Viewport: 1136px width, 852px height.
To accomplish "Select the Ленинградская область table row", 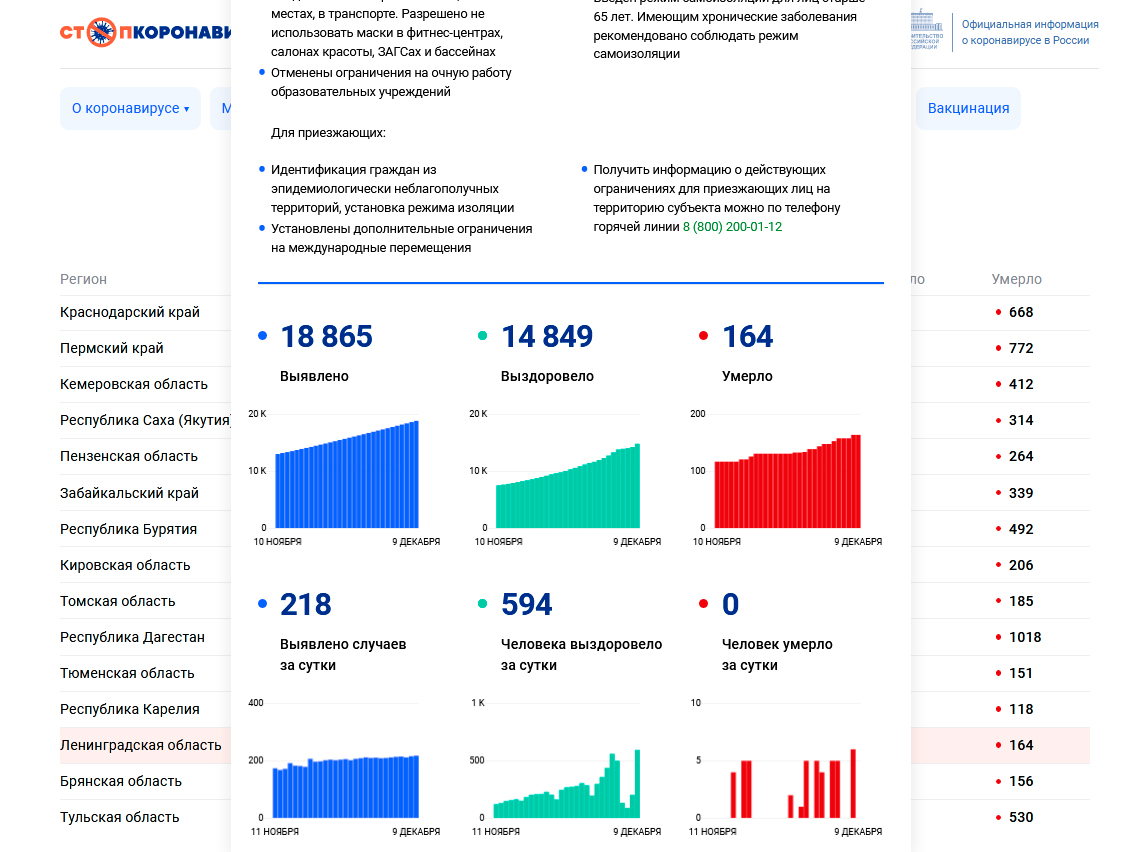I will click(x=141, y=745).
